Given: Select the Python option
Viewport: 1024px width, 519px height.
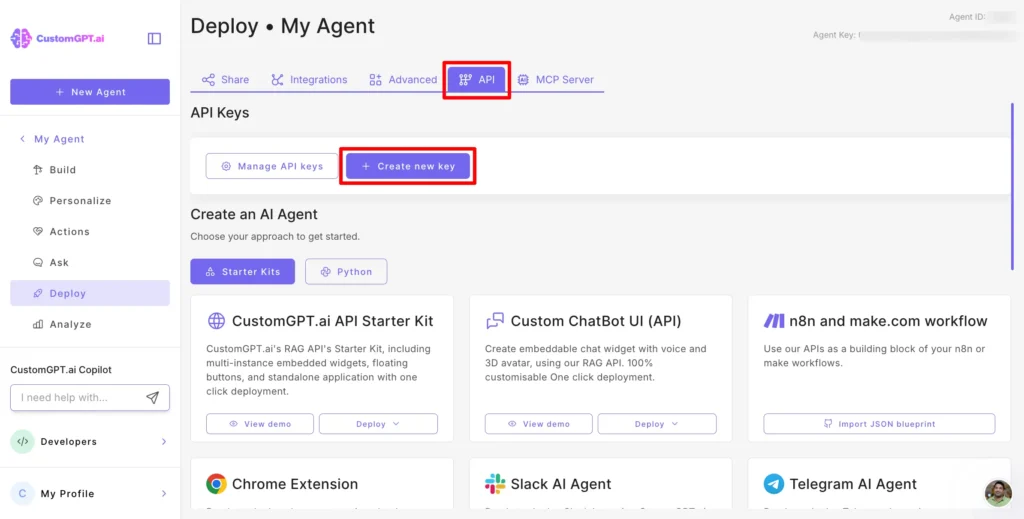Looking at the screenshot, I should pos(346,272).
